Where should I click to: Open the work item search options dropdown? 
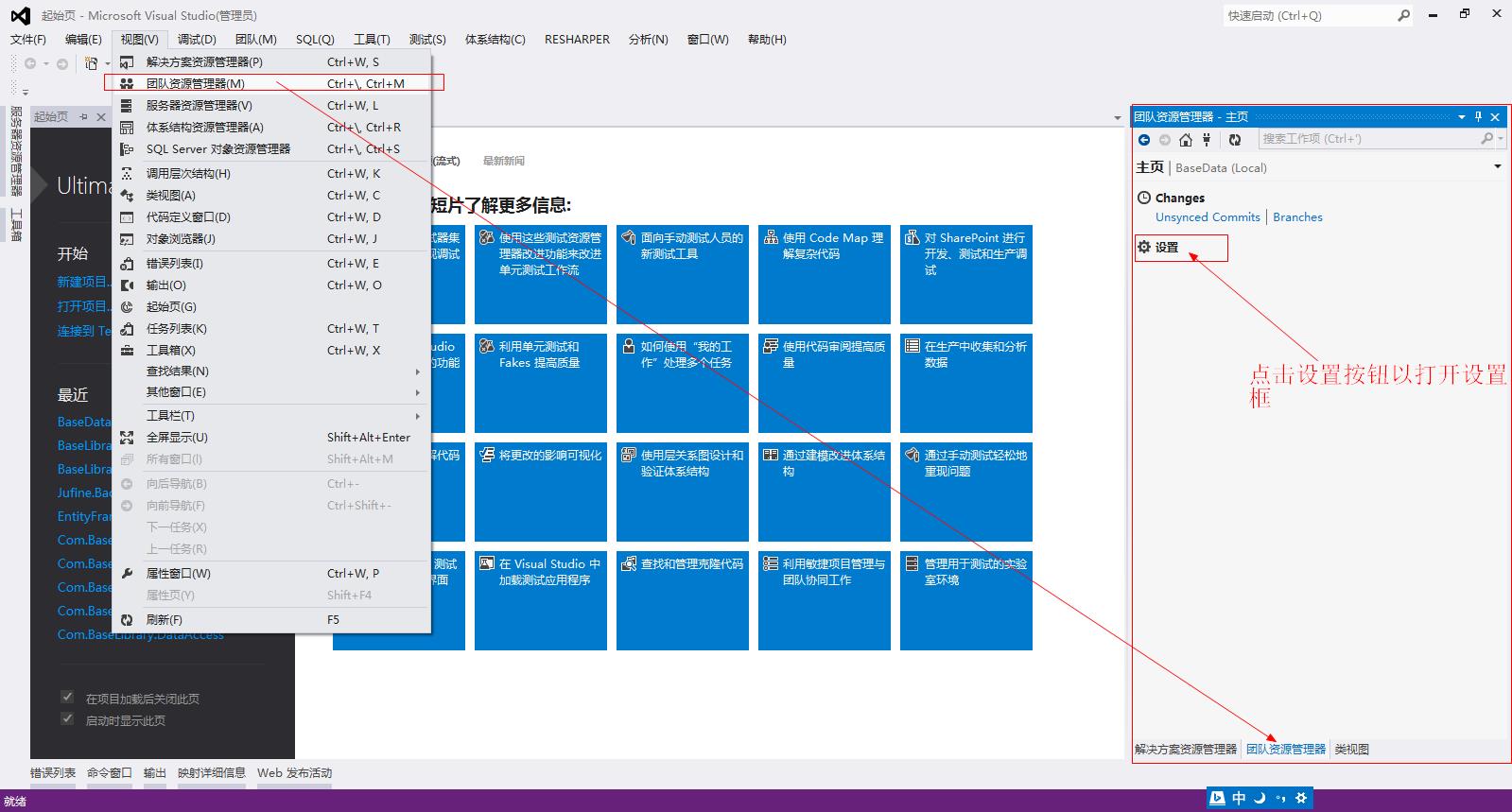(x=1501, y=139)
